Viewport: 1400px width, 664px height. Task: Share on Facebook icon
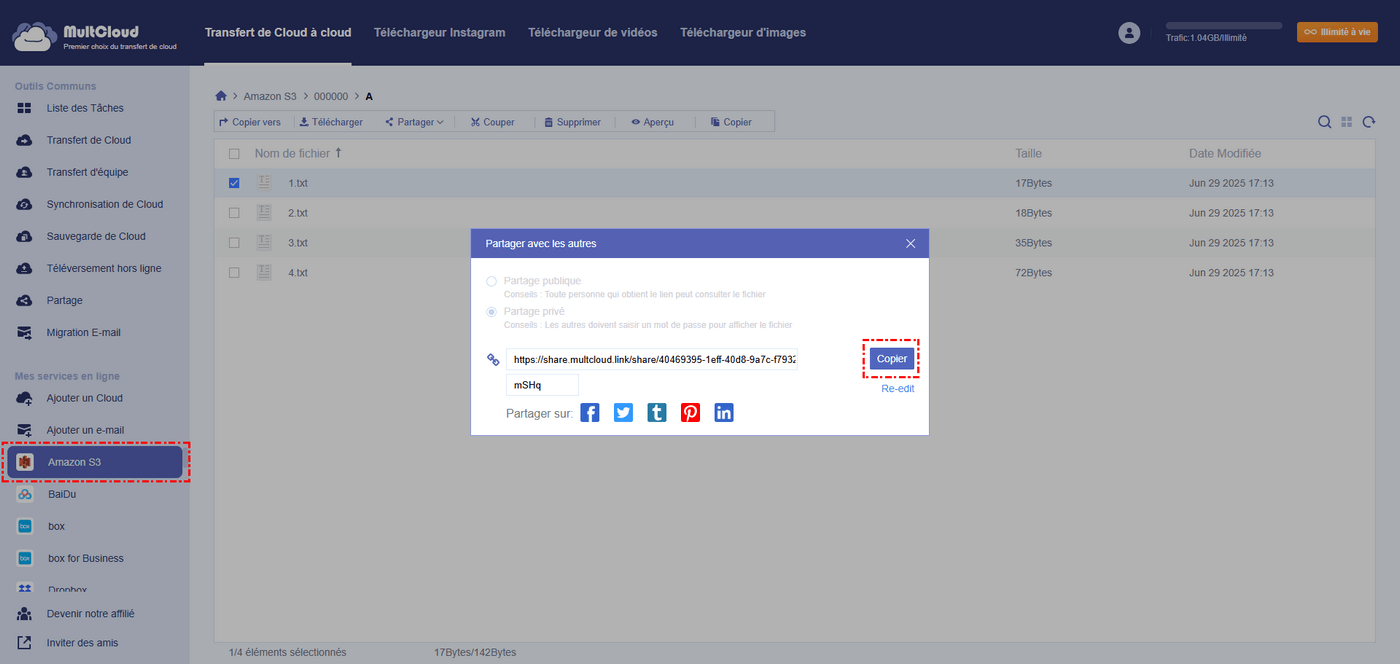coord(590,412)
